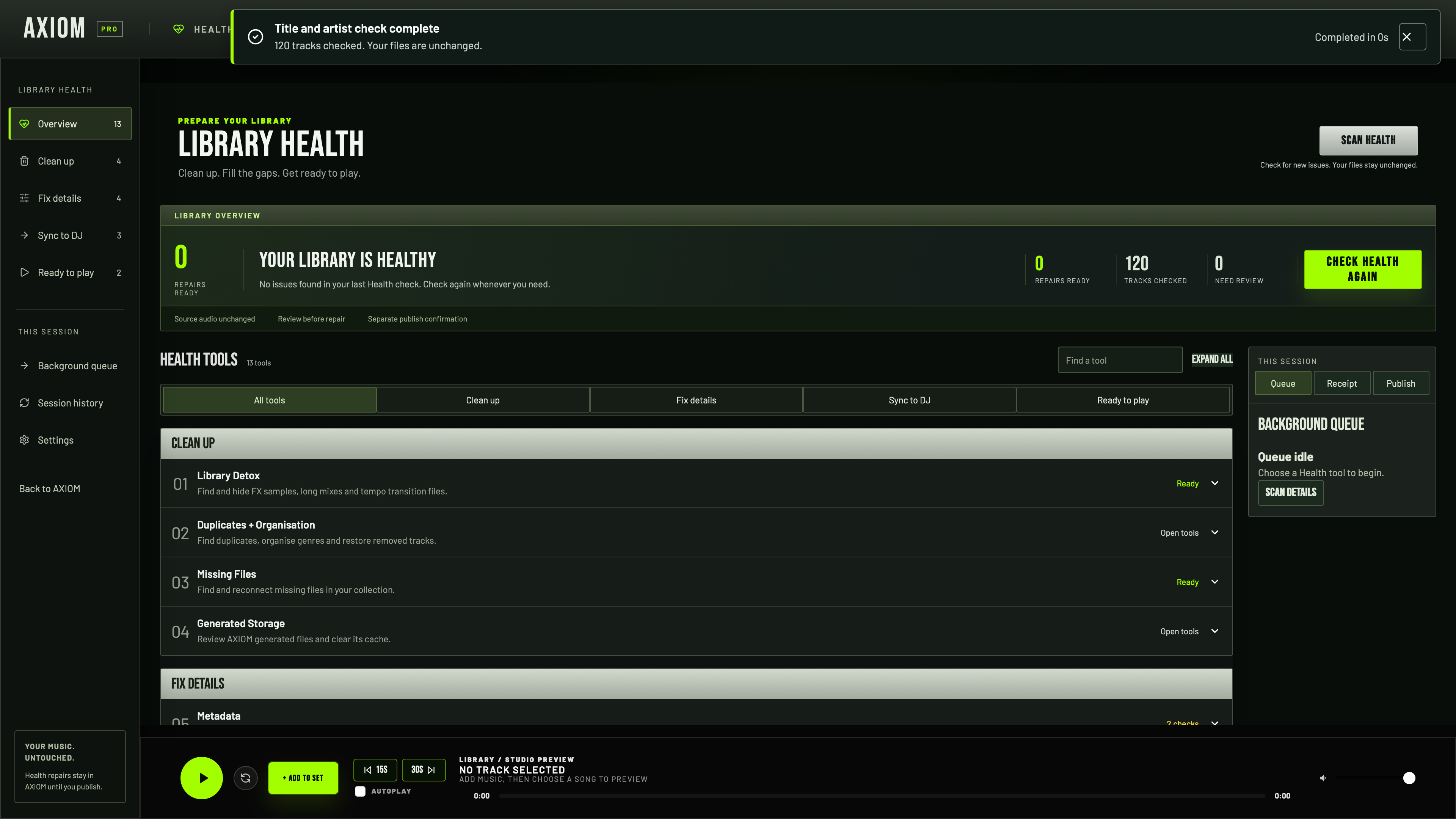
Task: Play the preview track
Action: [202, 778]
